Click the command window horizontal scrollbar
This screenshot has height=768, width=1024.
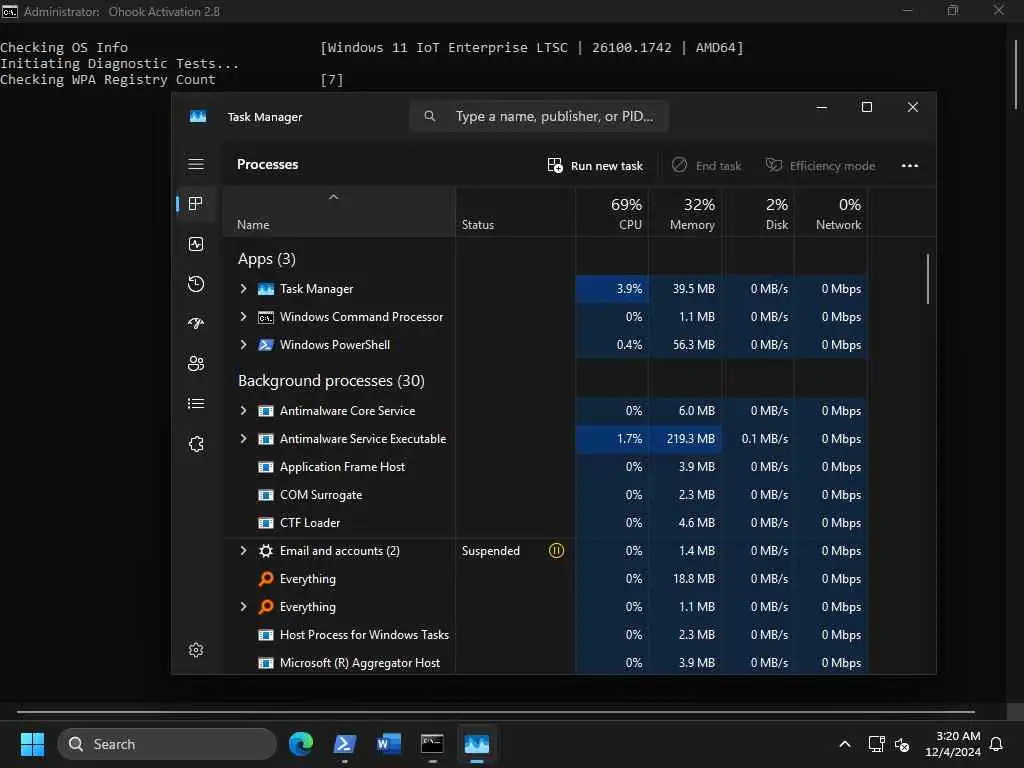pos(496,711)
